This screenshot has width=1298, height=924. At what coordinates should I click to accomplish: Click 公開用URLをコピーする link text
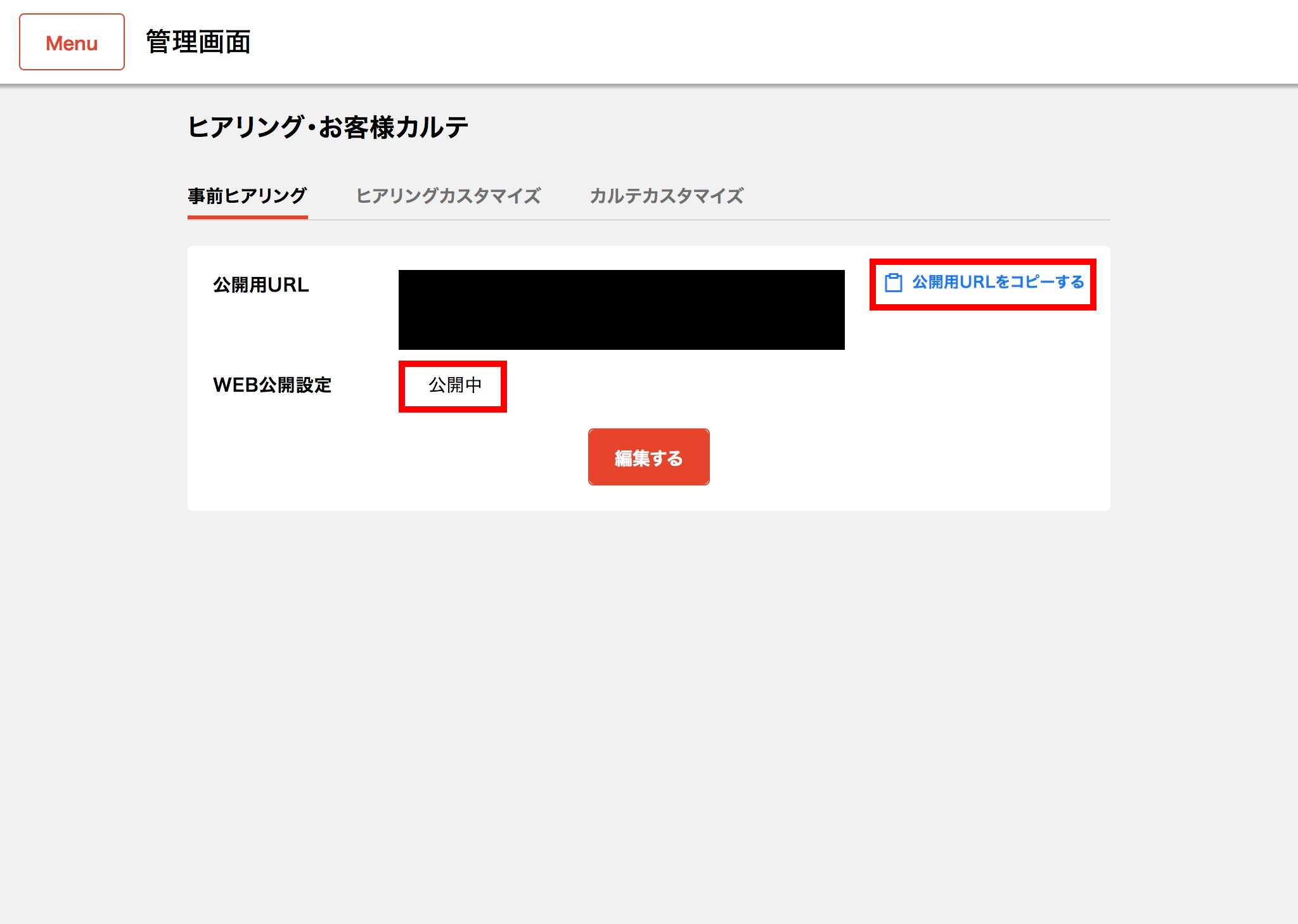[x=998, y=282]
